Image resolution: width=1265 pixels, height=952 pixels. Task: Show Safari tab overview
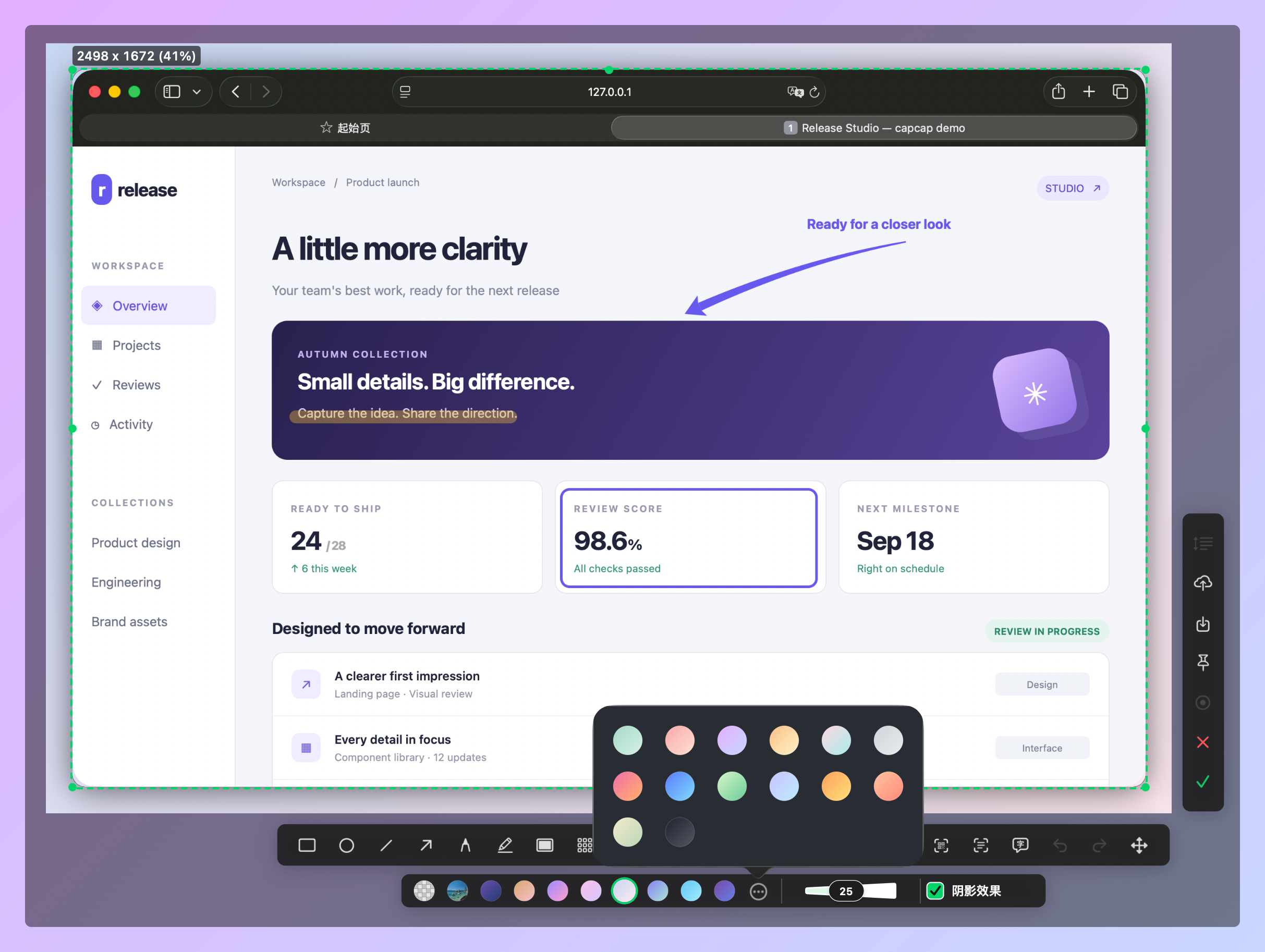pos(1121,91)
